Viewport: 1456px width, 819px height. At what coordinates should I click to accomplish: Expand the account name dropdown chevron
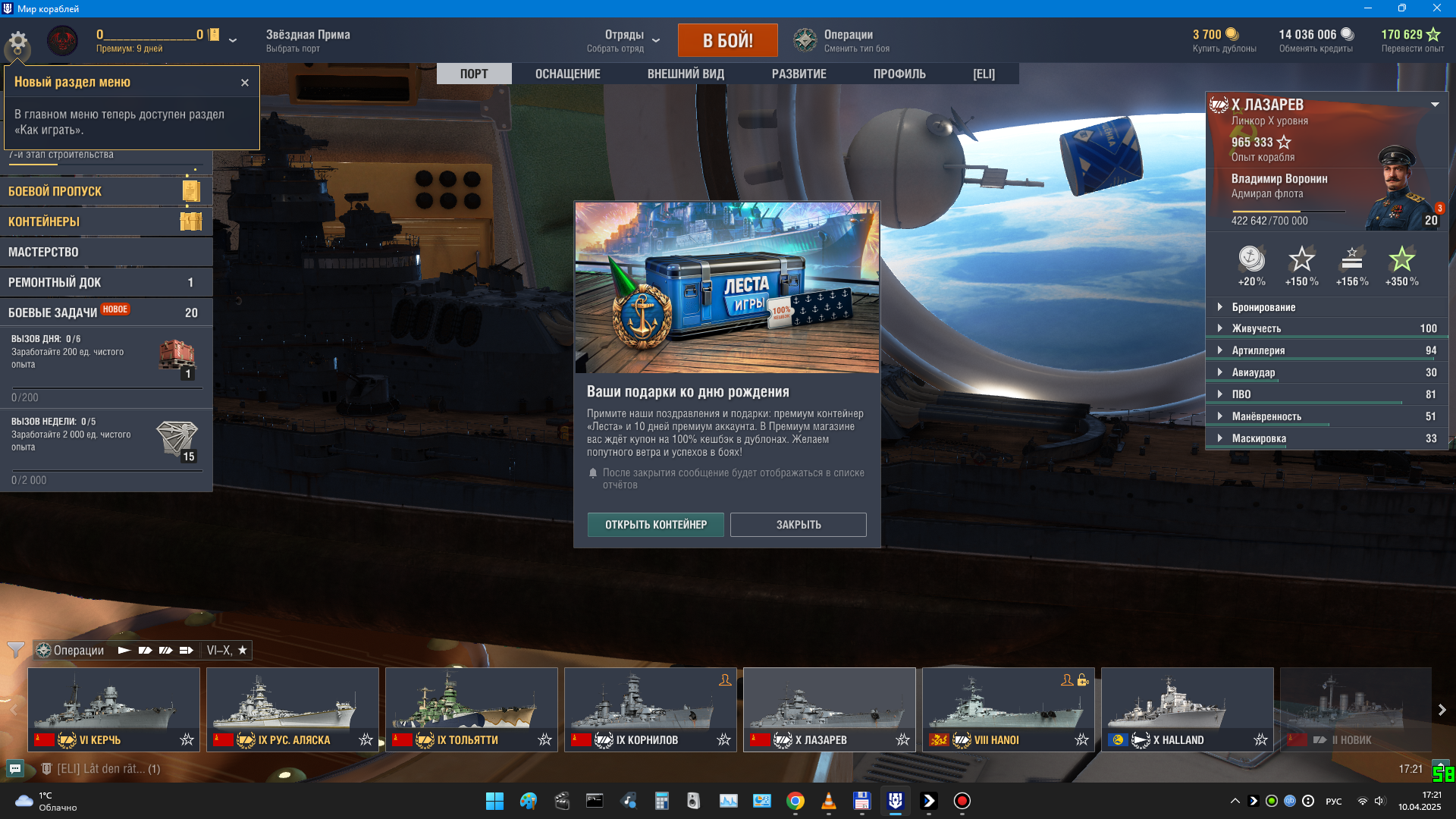coord(233,40)
